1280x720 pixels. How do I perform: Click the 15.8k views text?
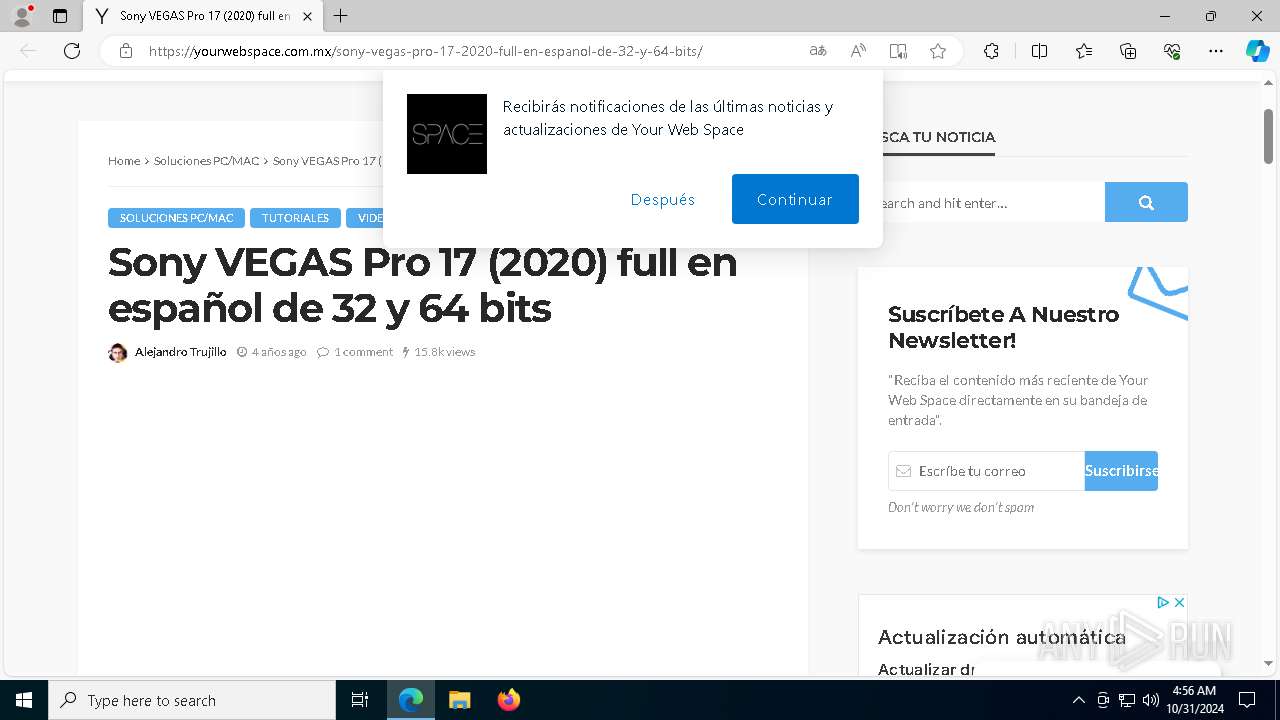click(x=444, y=352)
